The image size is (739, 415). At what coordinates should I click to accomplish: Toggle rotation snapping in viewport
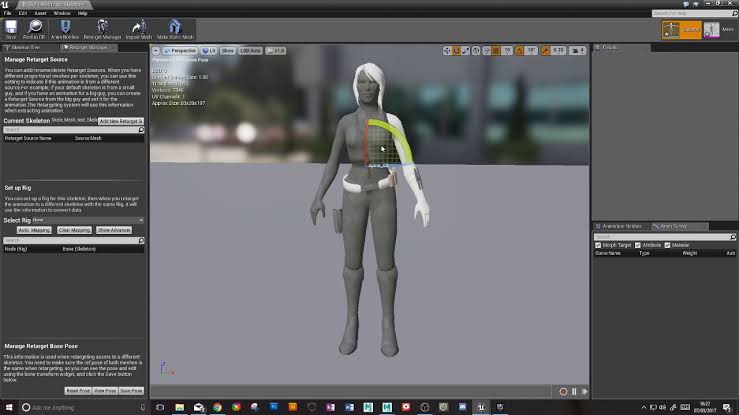click(x=519, y=50)
